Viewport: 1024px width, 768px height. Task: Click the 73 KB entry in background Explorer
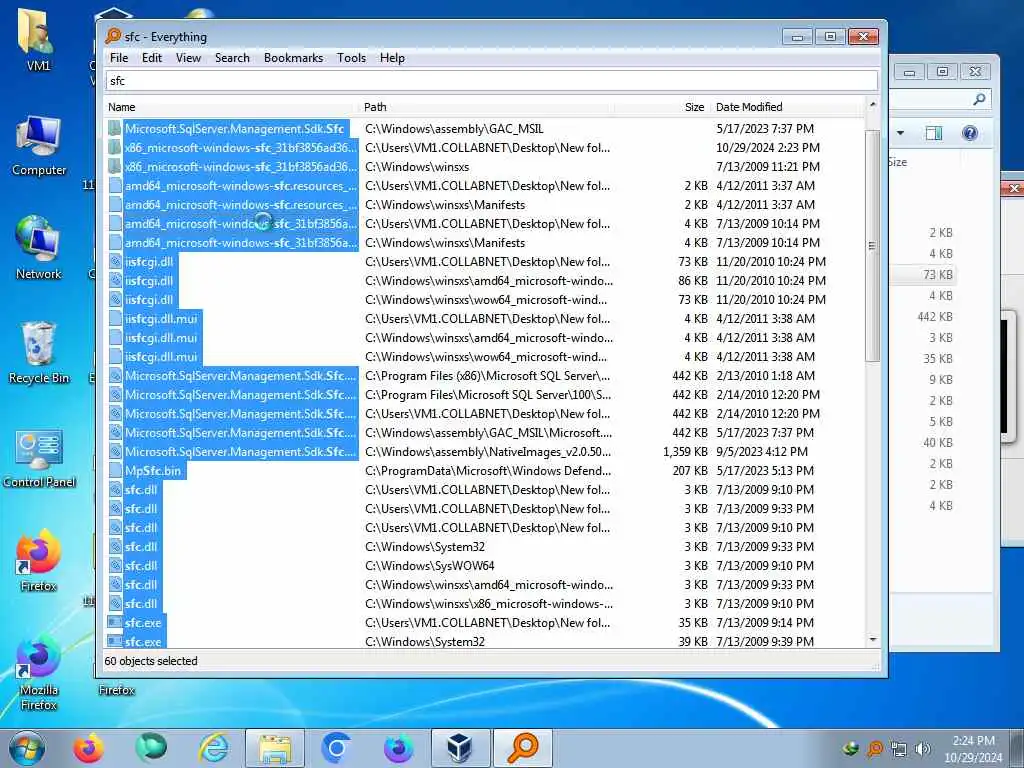[x=937, y=275]
